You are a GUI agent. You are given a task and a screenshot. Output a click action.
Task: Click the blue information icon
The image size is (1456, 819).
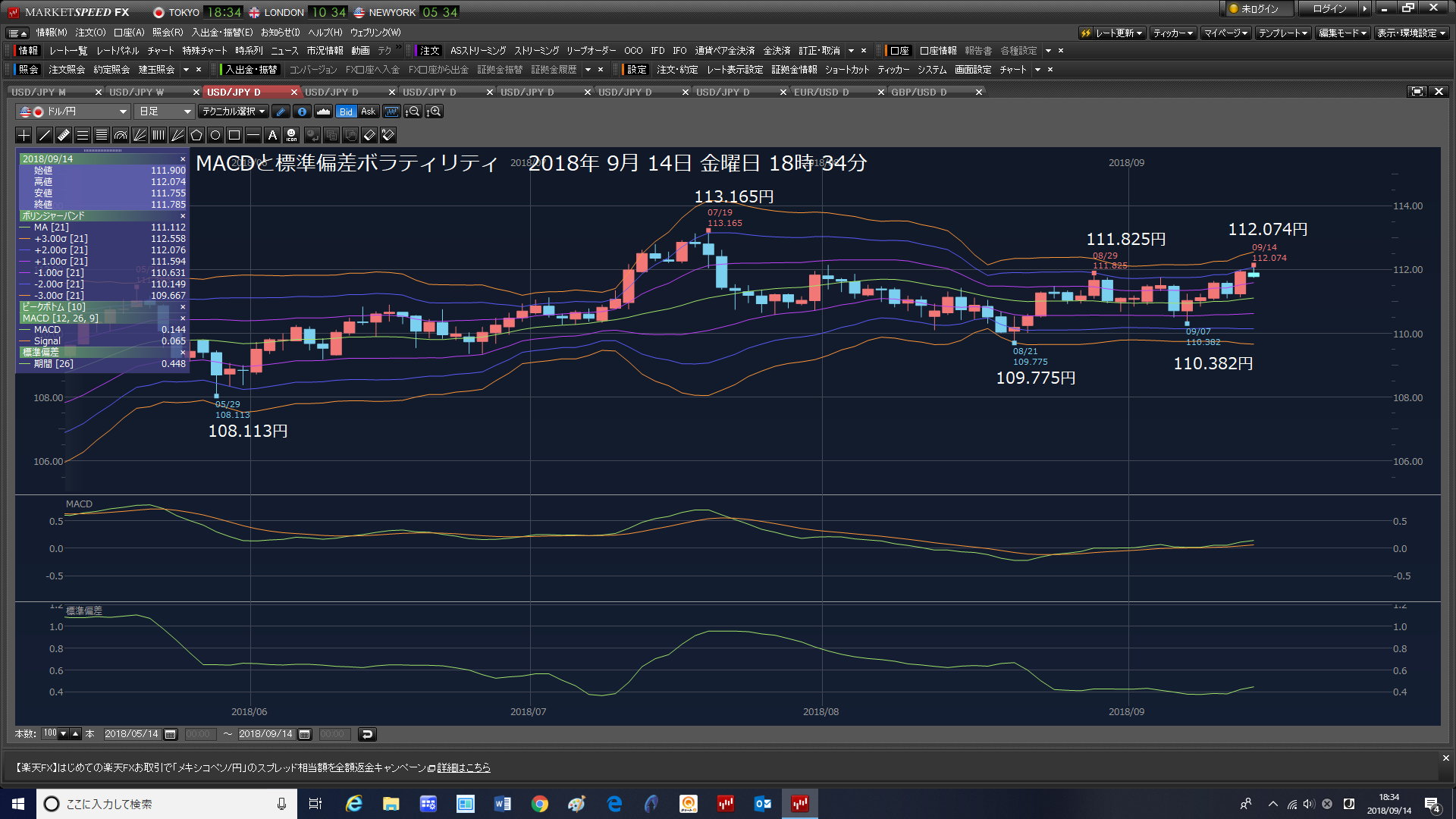(302, 111)
